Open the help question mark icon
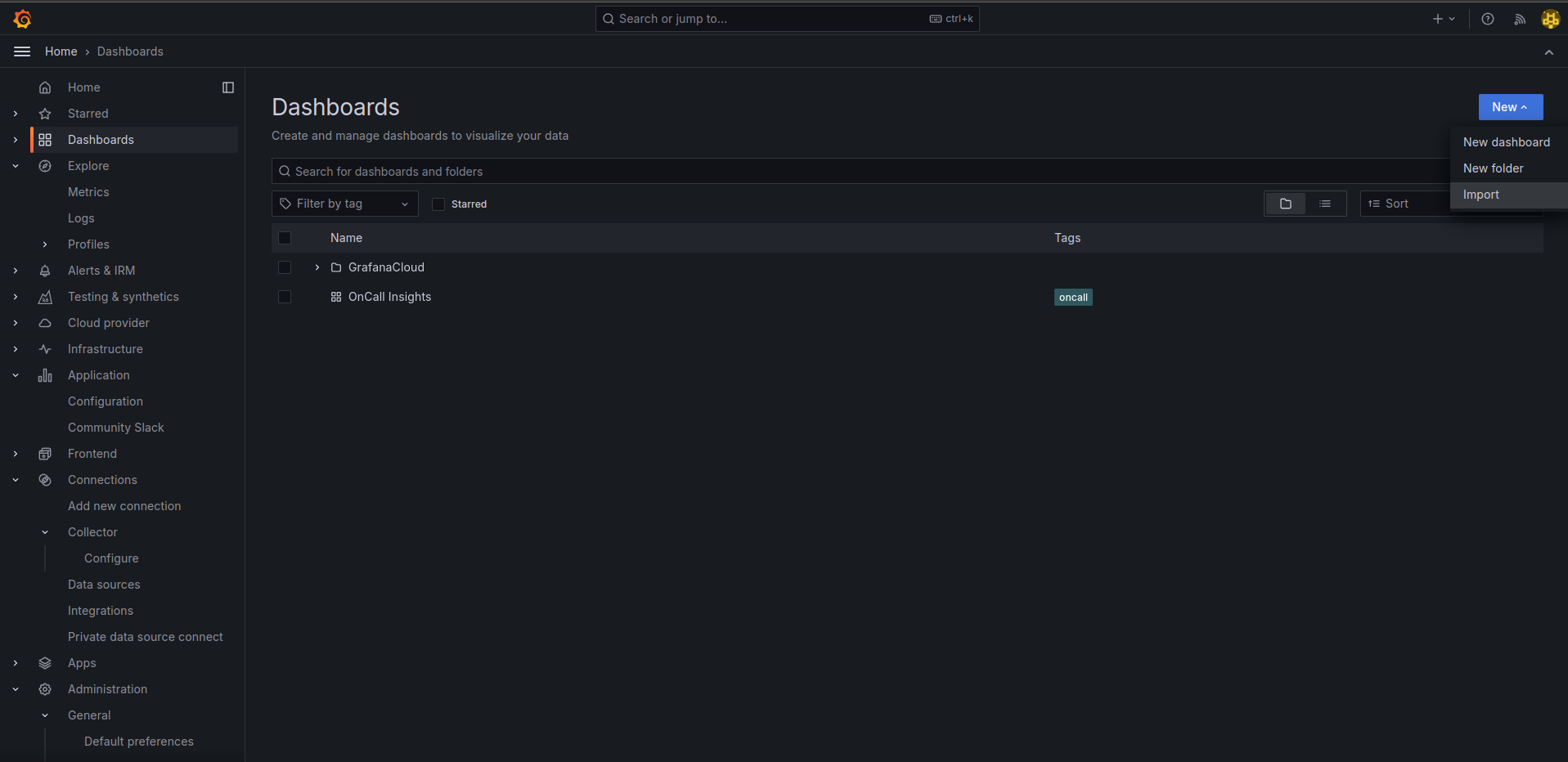Image resolution: width=1568 pixels, height=762 pixels. [x=1487, y=19]
